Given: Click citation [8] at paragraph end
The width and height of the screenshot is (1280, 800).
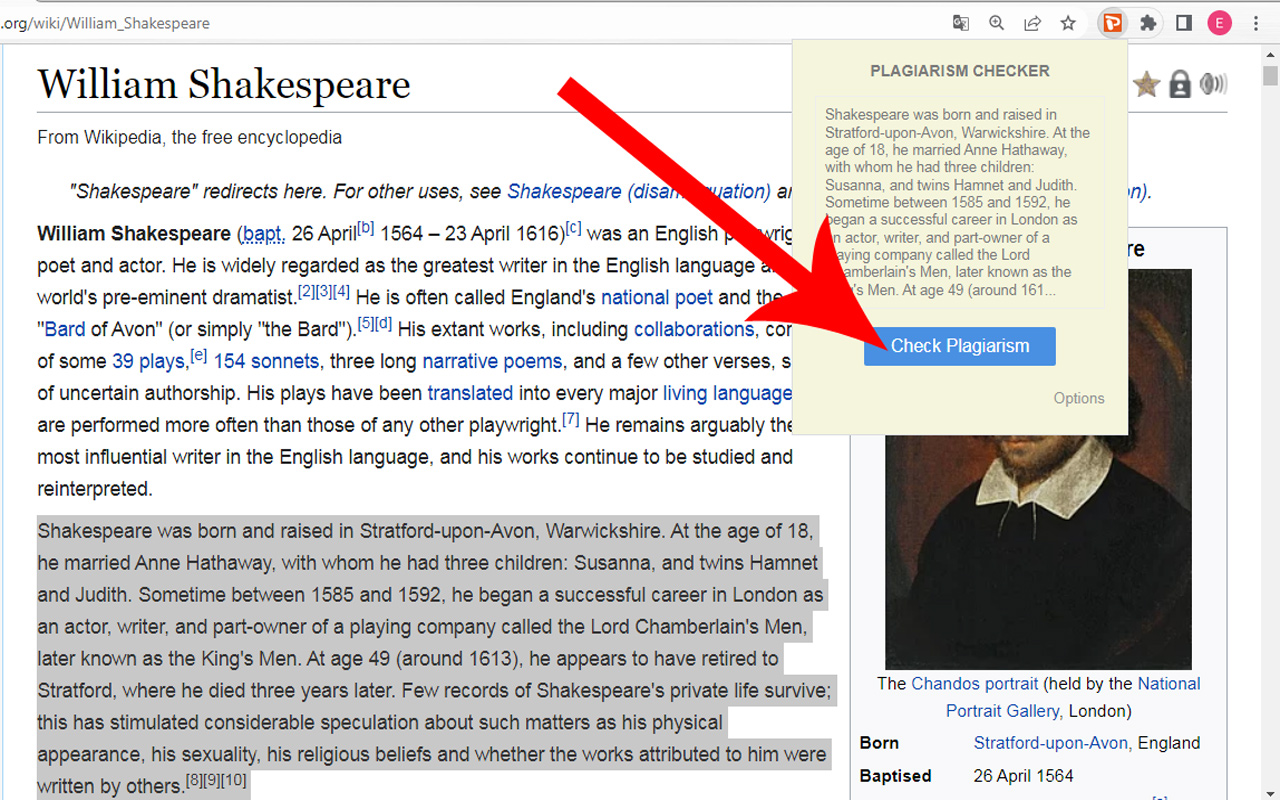Looking at the screenshot, I should point(194,779).
